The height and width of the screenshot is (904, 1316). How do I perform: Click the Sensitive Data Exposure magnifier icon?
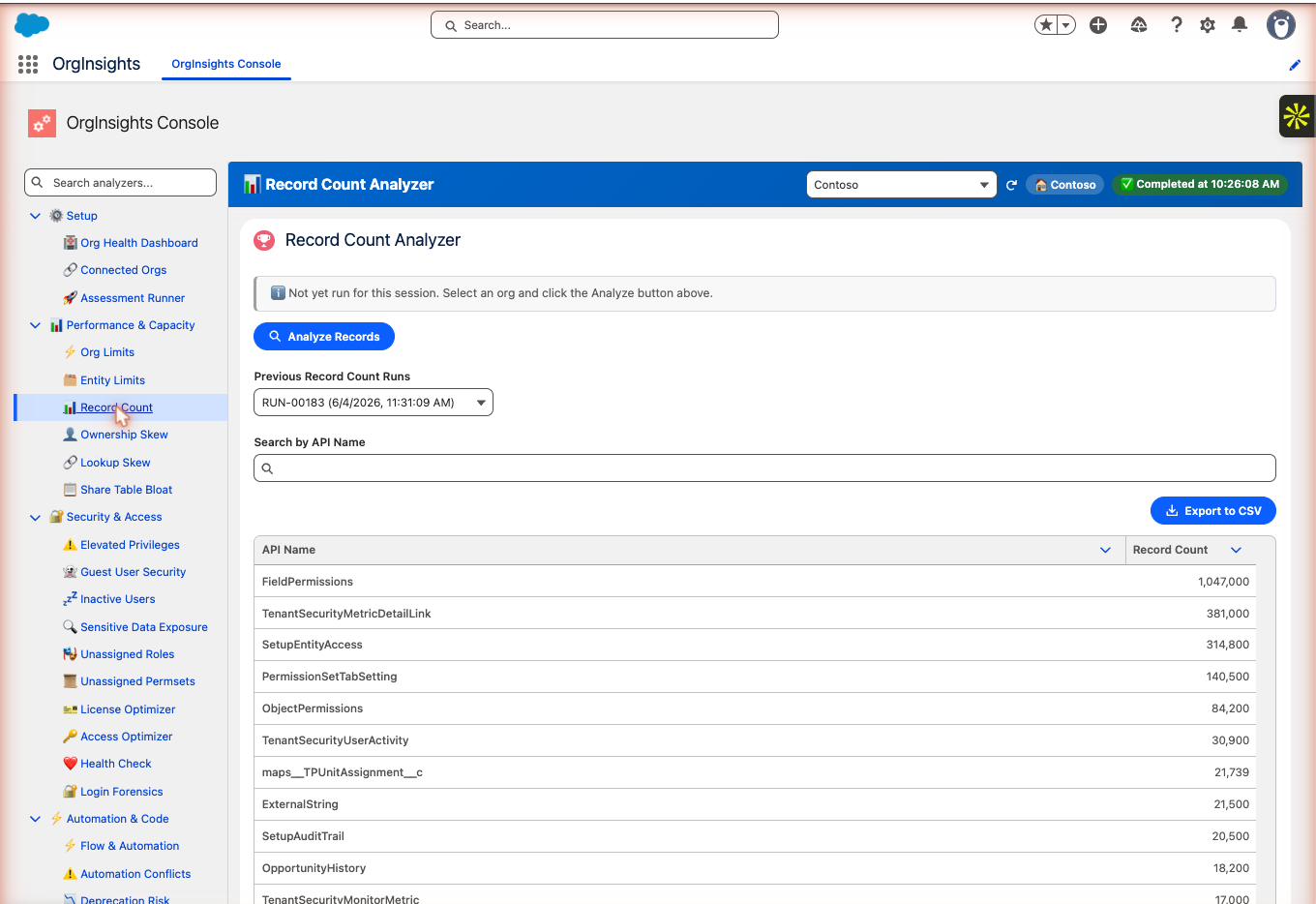click(x=70, y=627)
